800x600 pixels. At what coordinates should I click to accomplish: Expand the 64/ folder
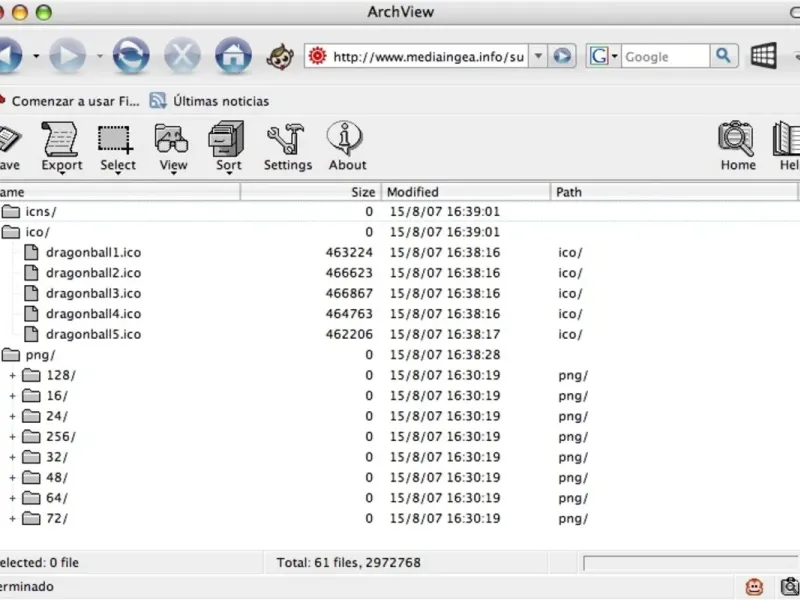point(12,498)
